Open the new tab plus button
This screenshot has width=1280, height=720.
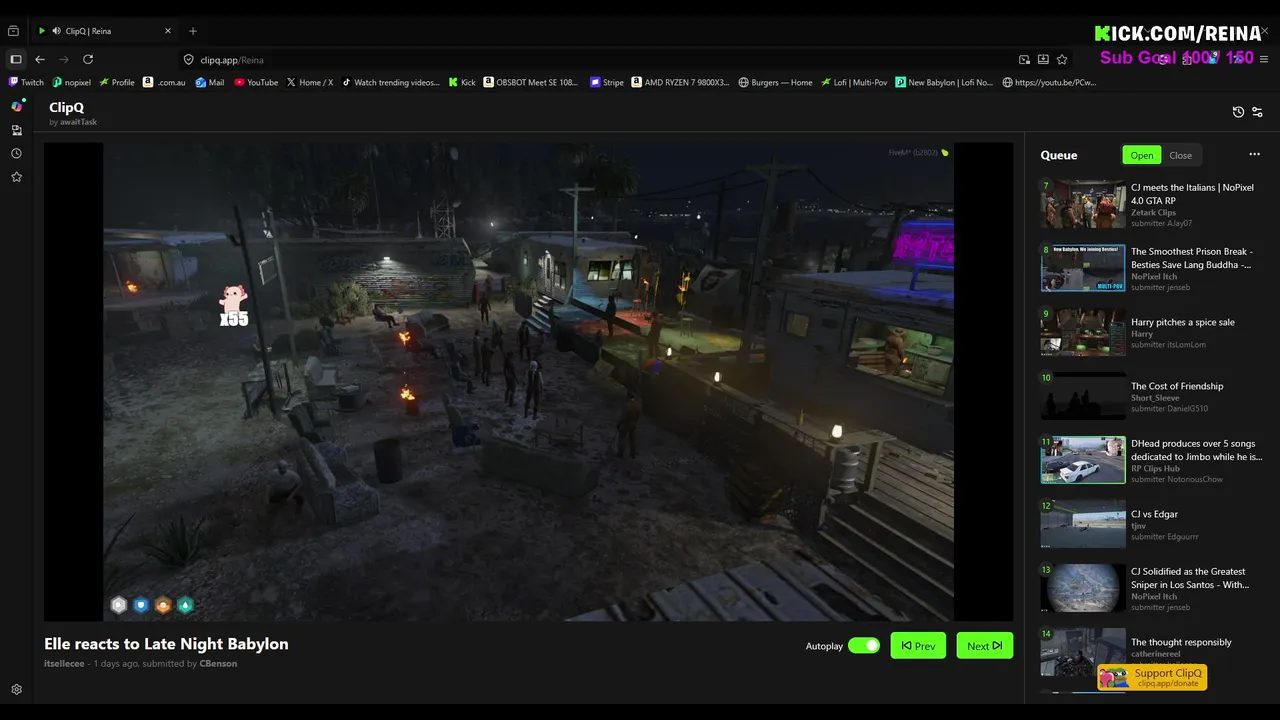[x=193, y=31]
